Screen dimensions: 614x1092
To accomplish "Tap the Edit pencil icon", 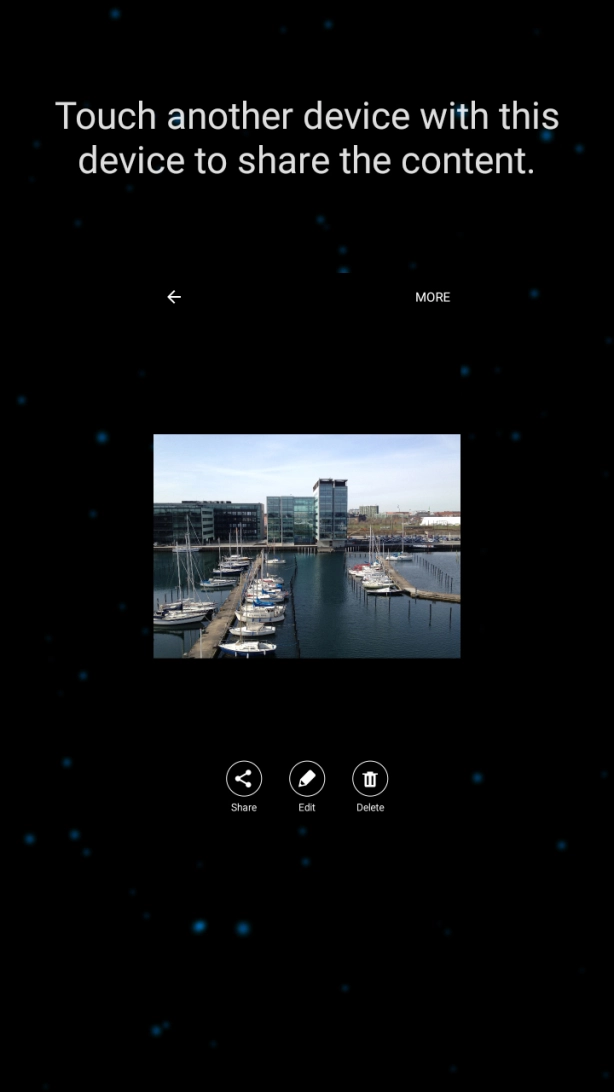I will (307, 778).
